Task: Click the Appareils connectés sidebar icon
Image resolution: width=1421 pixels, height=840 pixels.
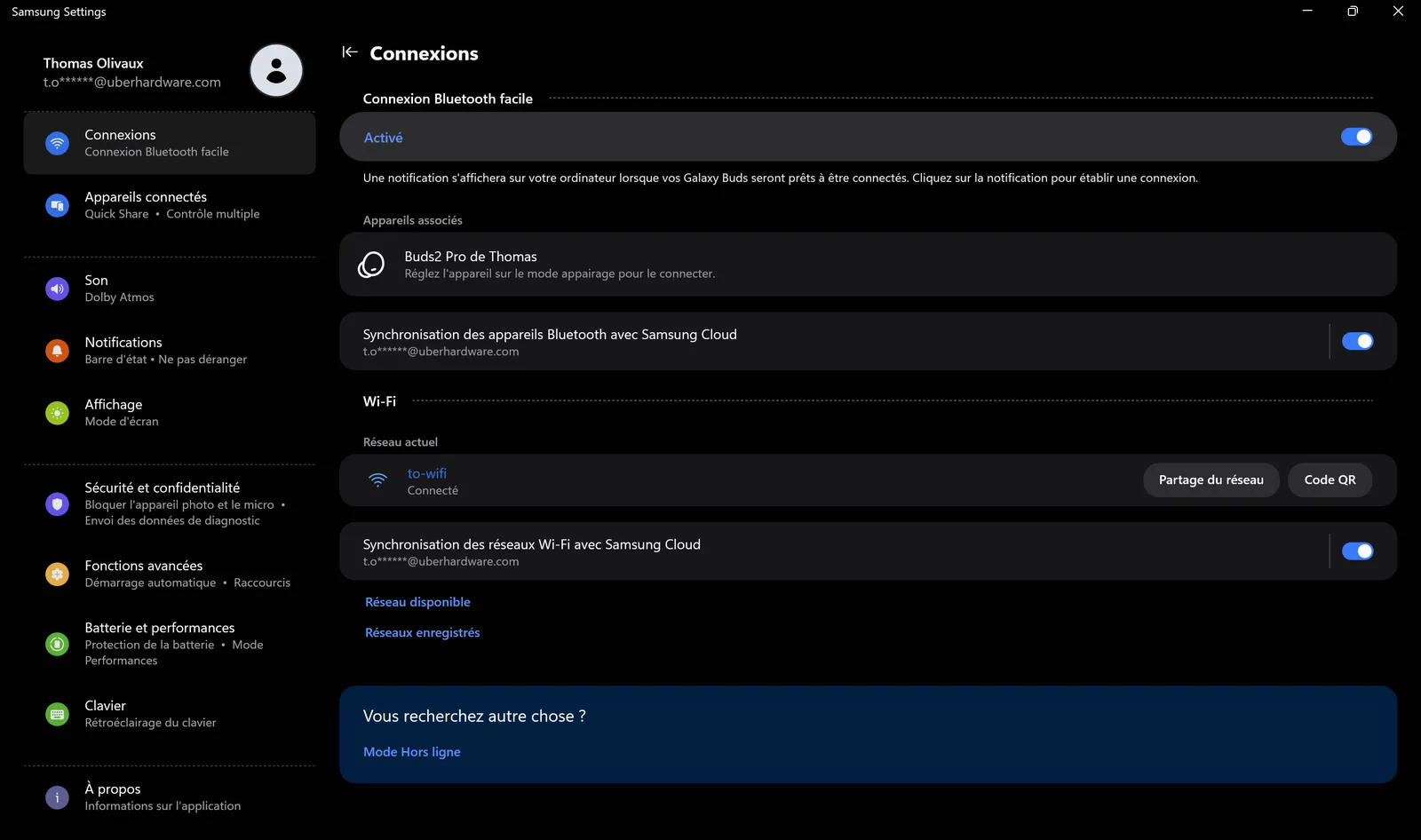Action: click(x=57, y=205)
